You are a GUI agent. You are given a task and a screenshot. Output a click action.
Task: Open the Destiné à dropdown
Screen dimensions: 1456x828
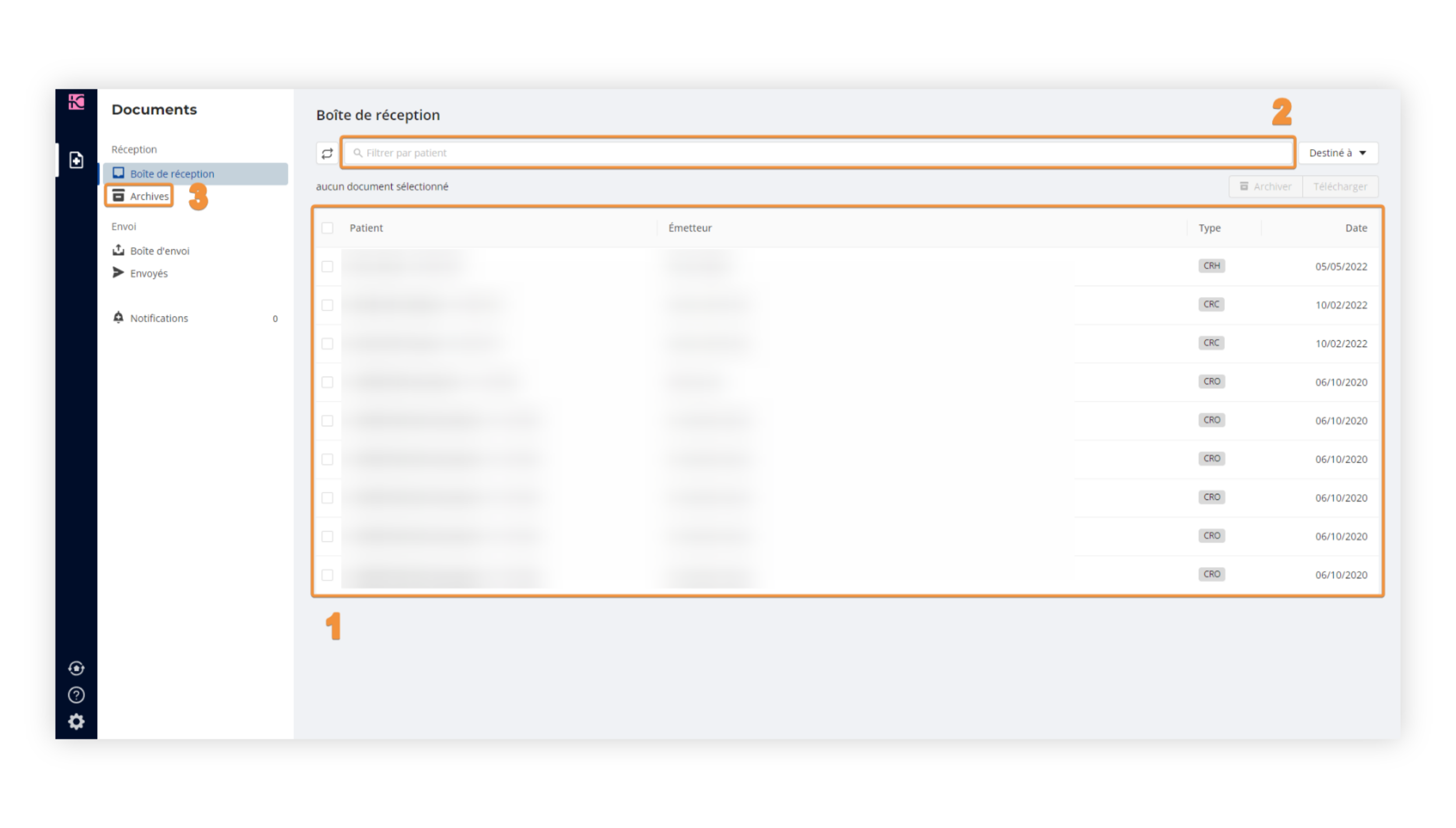[x=1338, y=153]
